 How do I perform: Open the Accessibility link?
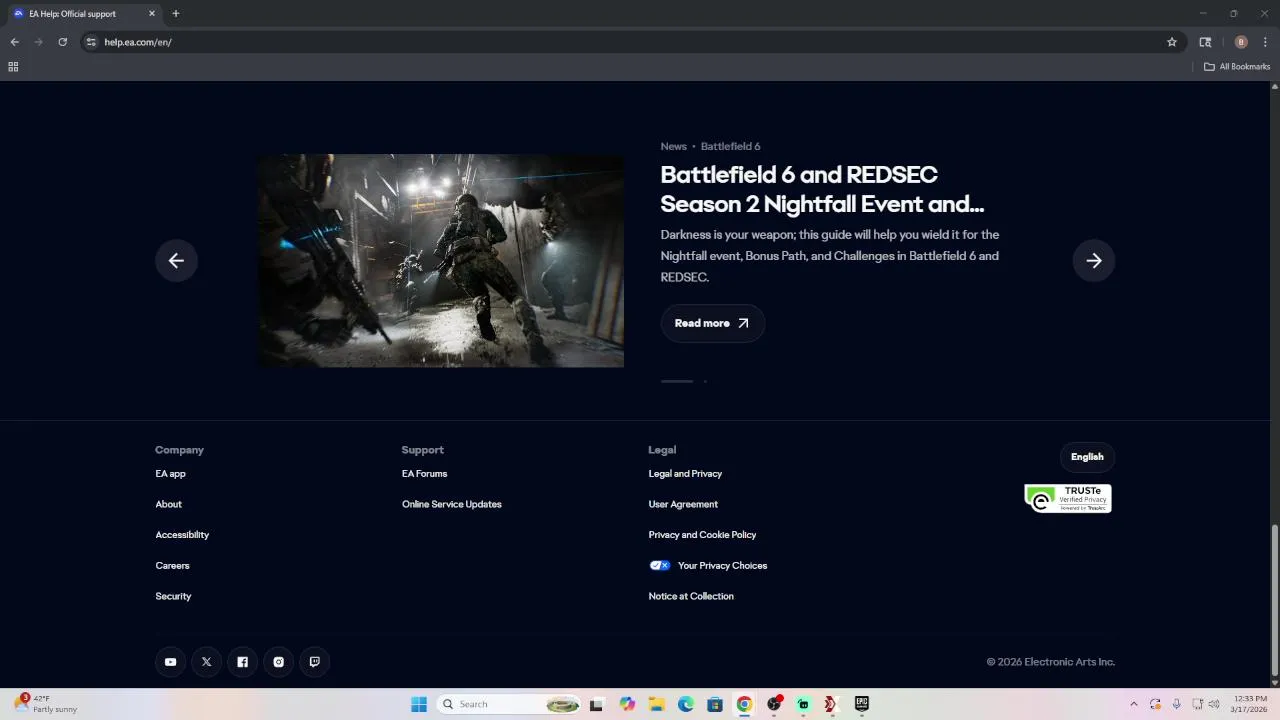[x=182, y=535]
